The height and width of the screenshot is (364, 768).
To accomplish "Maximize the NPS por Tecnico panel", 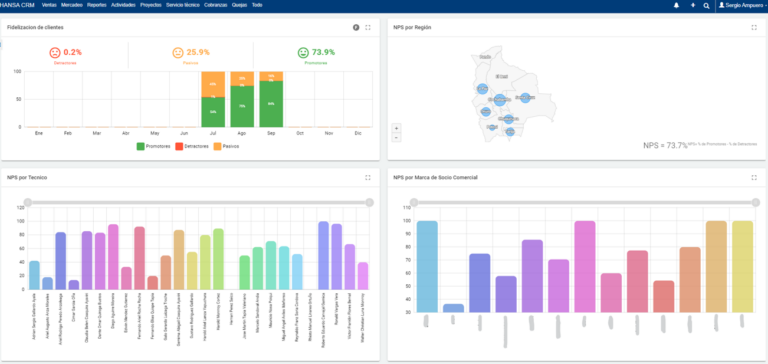I will [x=368, y=178].
